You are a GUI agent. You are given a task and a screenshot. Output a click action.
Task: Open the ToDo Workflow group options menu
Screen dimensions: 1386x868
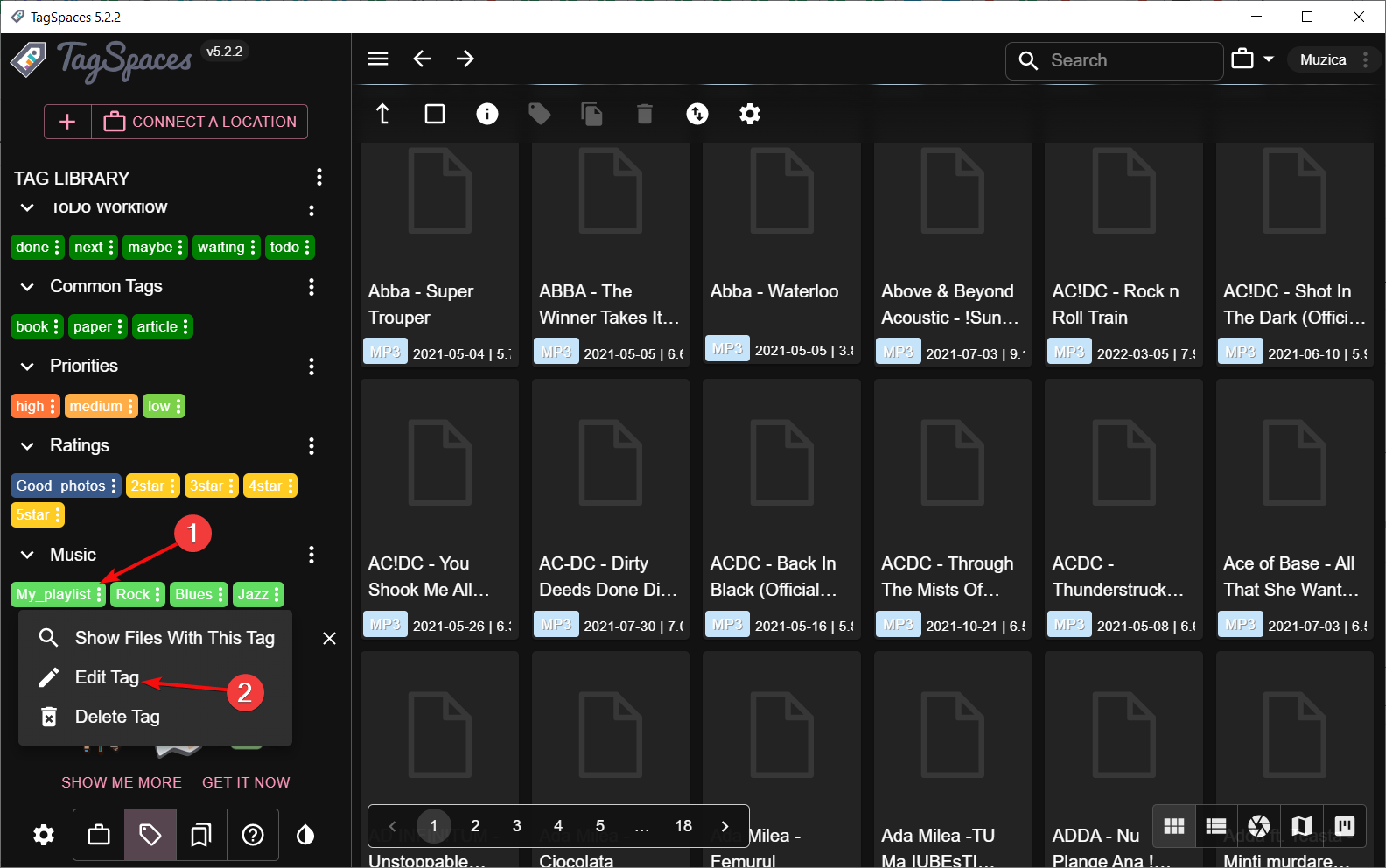click(311, 210)
